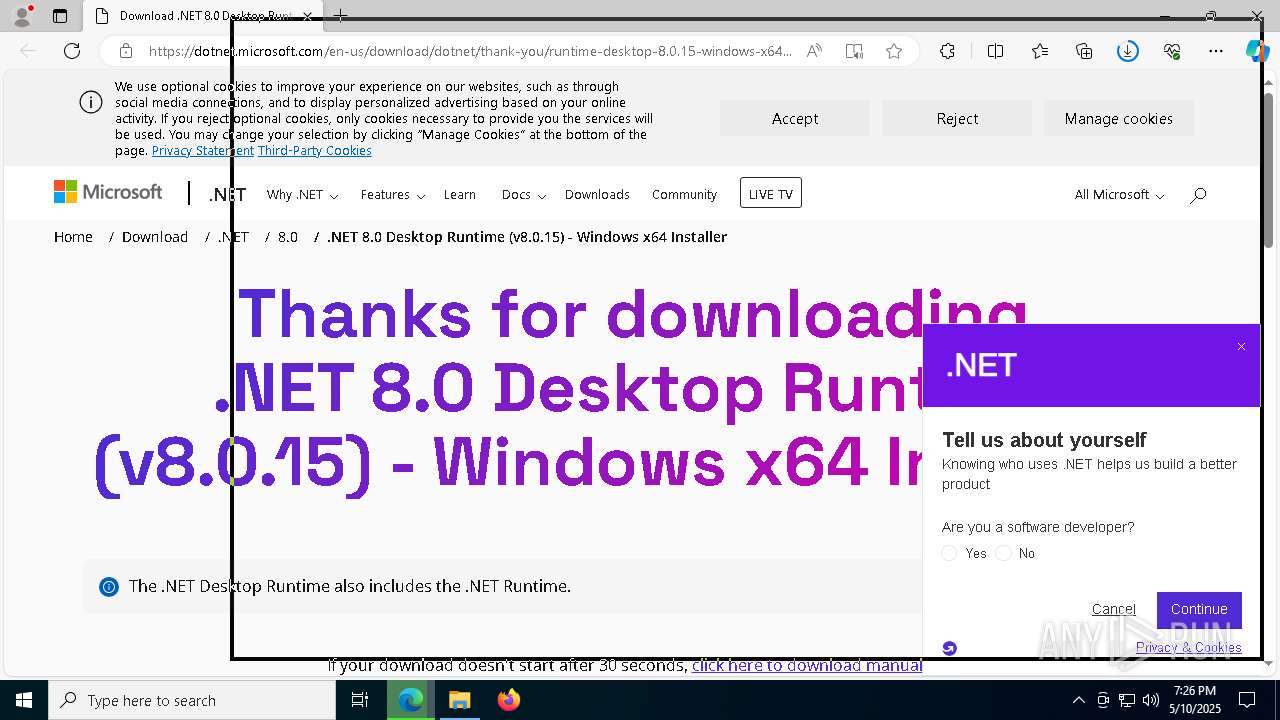
Task: Open the immersive reader icon
Action: (854, 51)
